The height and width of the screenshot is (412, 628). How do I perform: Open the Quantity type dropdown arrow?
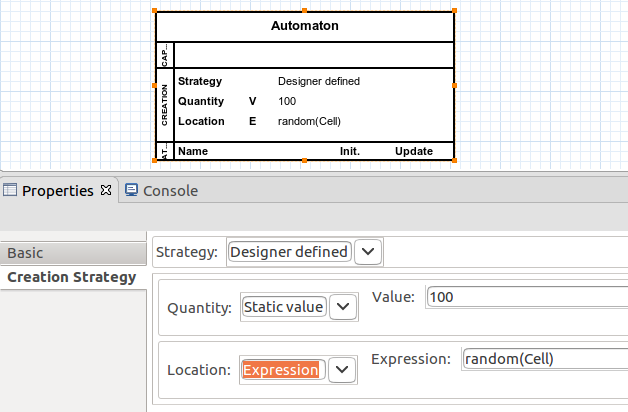(343, 307)
